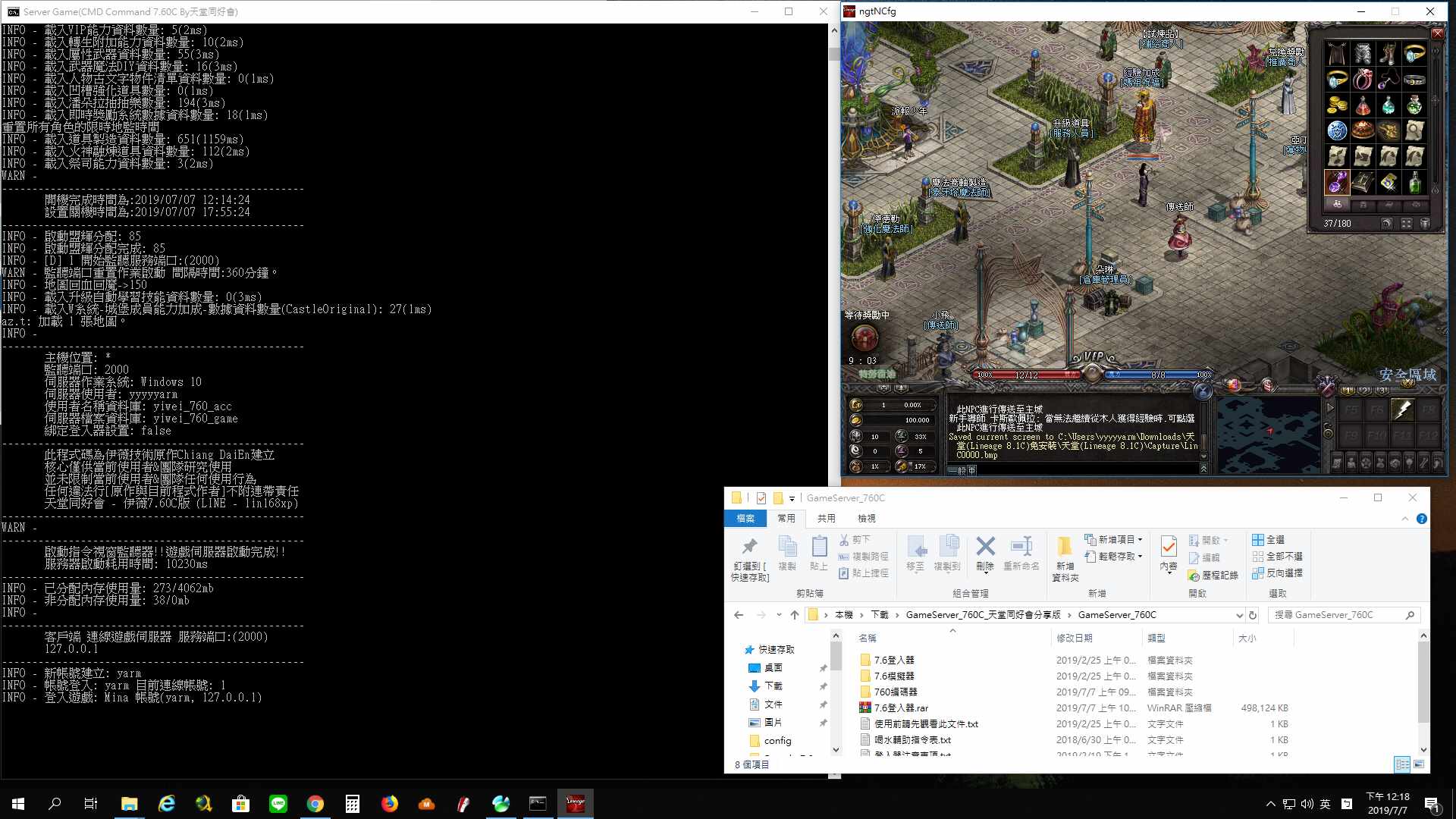Viewport: 1456px width, 819px height.
Task: Select the dark spellbook in inventory
Action: coord(1363,183)
